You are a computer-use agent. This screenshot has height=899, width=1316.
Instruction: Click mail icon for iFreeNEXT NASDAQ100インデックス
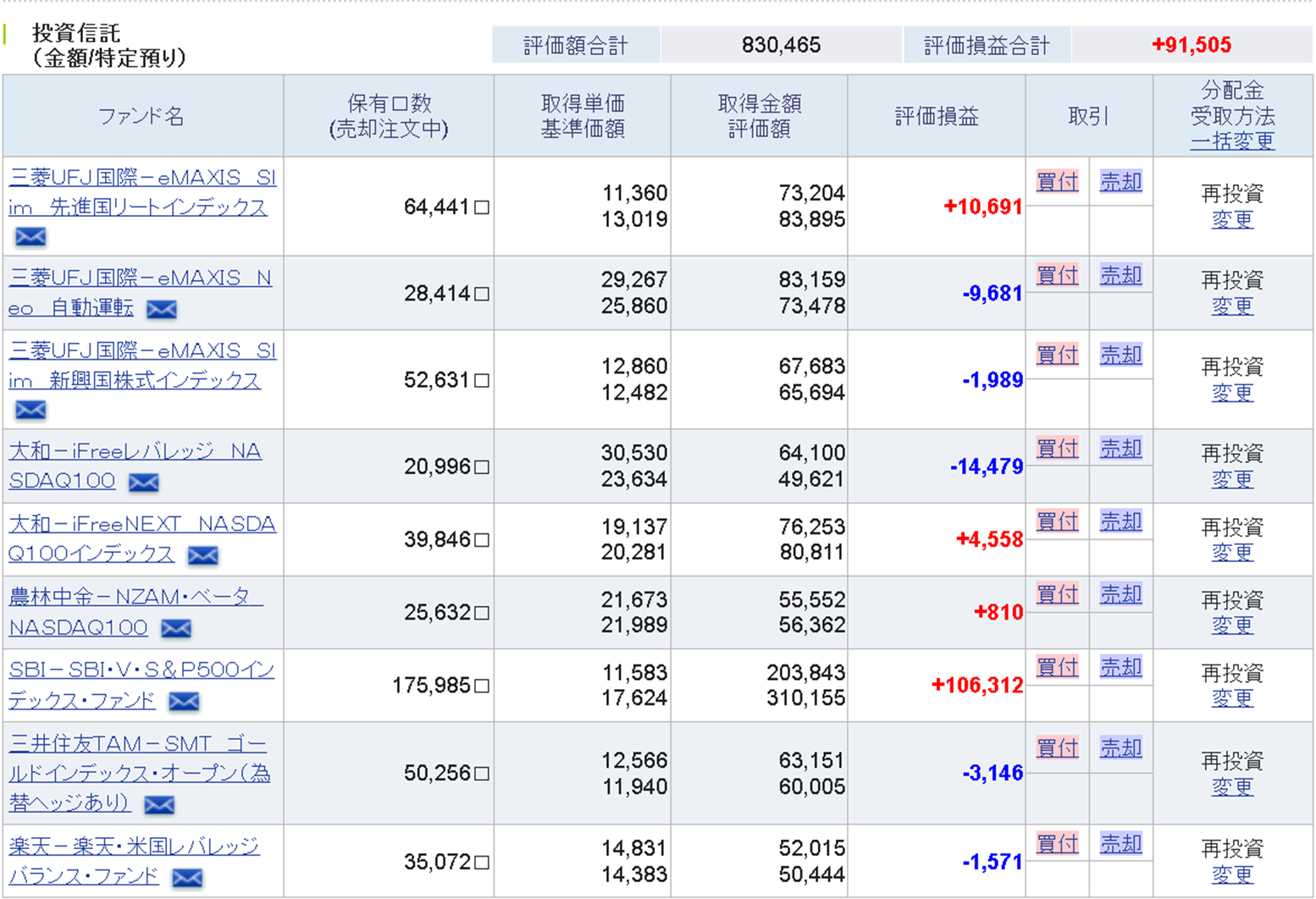(x=202, y=555)
